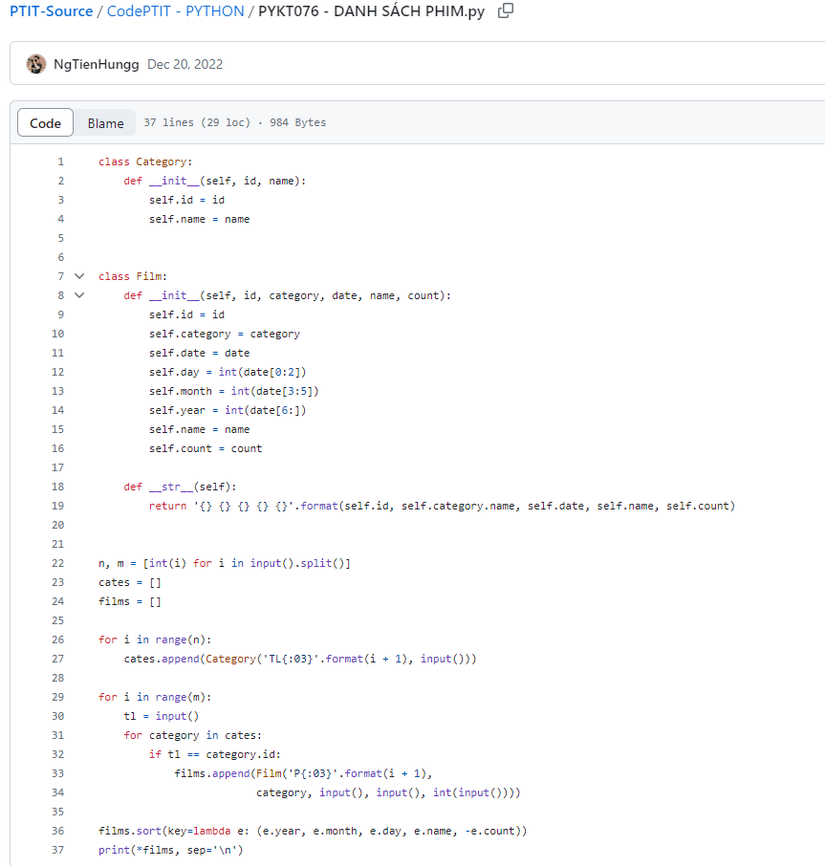Click 'class Category:' code line
Viewport: 825px width, 866px height.
pyautogui.click(x=145, y=162)
